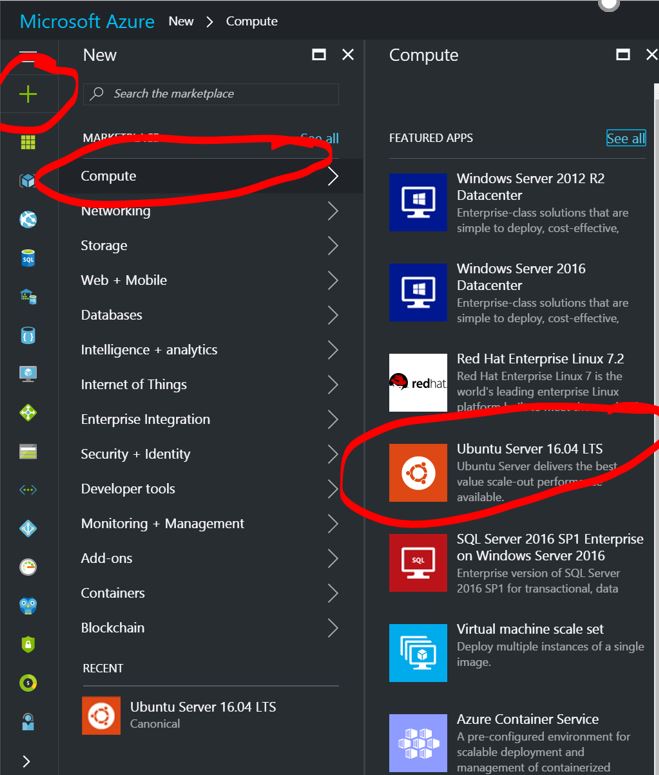Select the Security + Identity category
The width and height of the screenshot is (659, 775).
click(210, 454)
